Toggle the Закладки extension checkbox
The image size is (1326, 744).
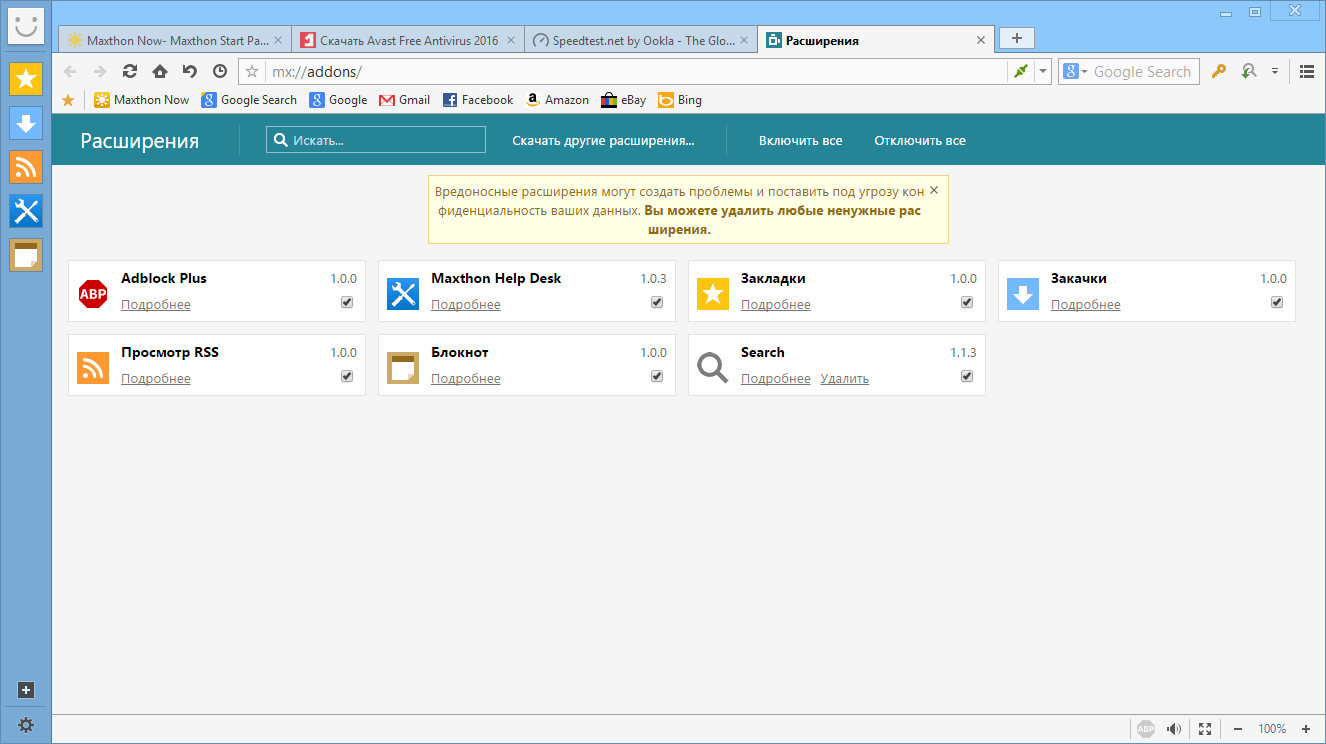click(x=967, y=302)
